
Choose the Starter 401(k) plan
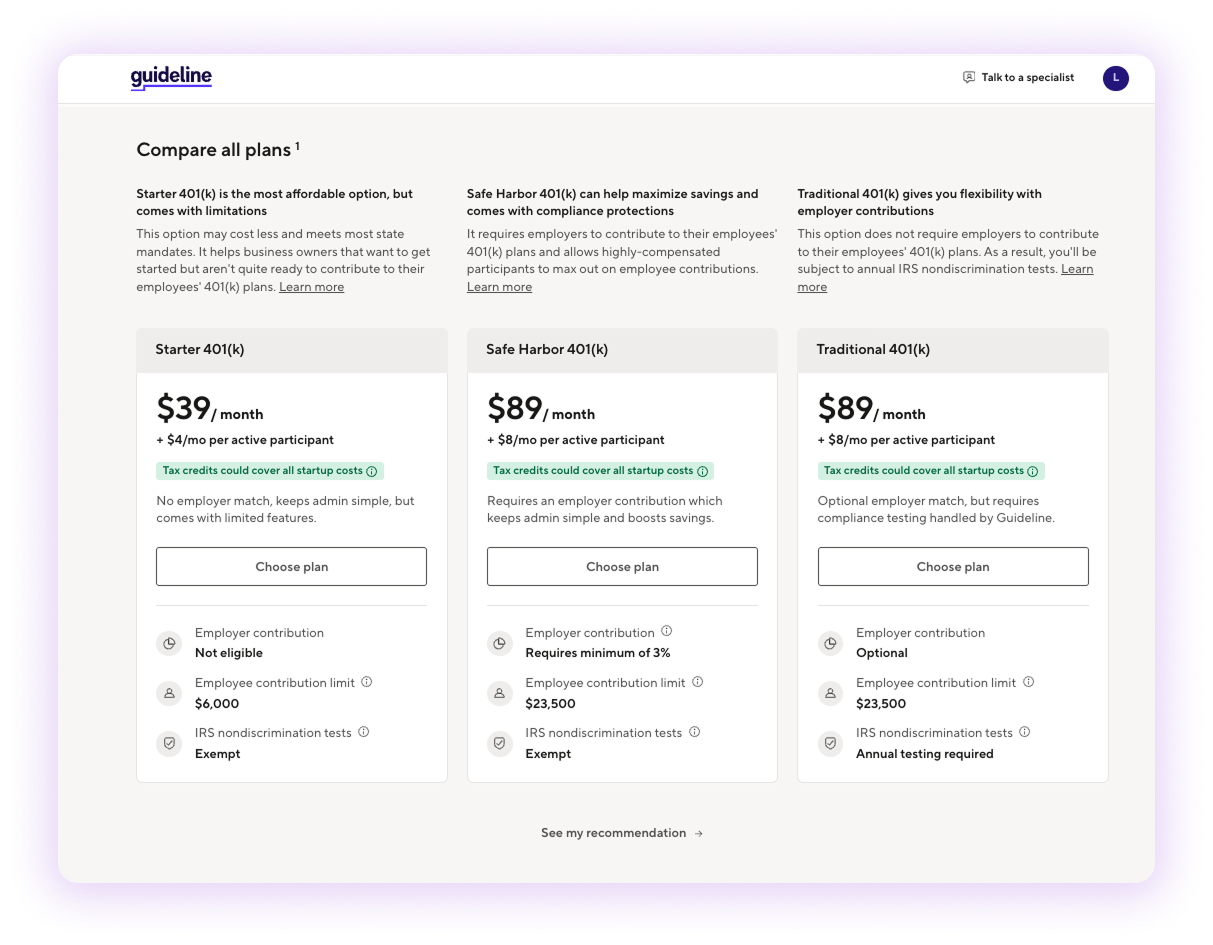pos(291,566)
